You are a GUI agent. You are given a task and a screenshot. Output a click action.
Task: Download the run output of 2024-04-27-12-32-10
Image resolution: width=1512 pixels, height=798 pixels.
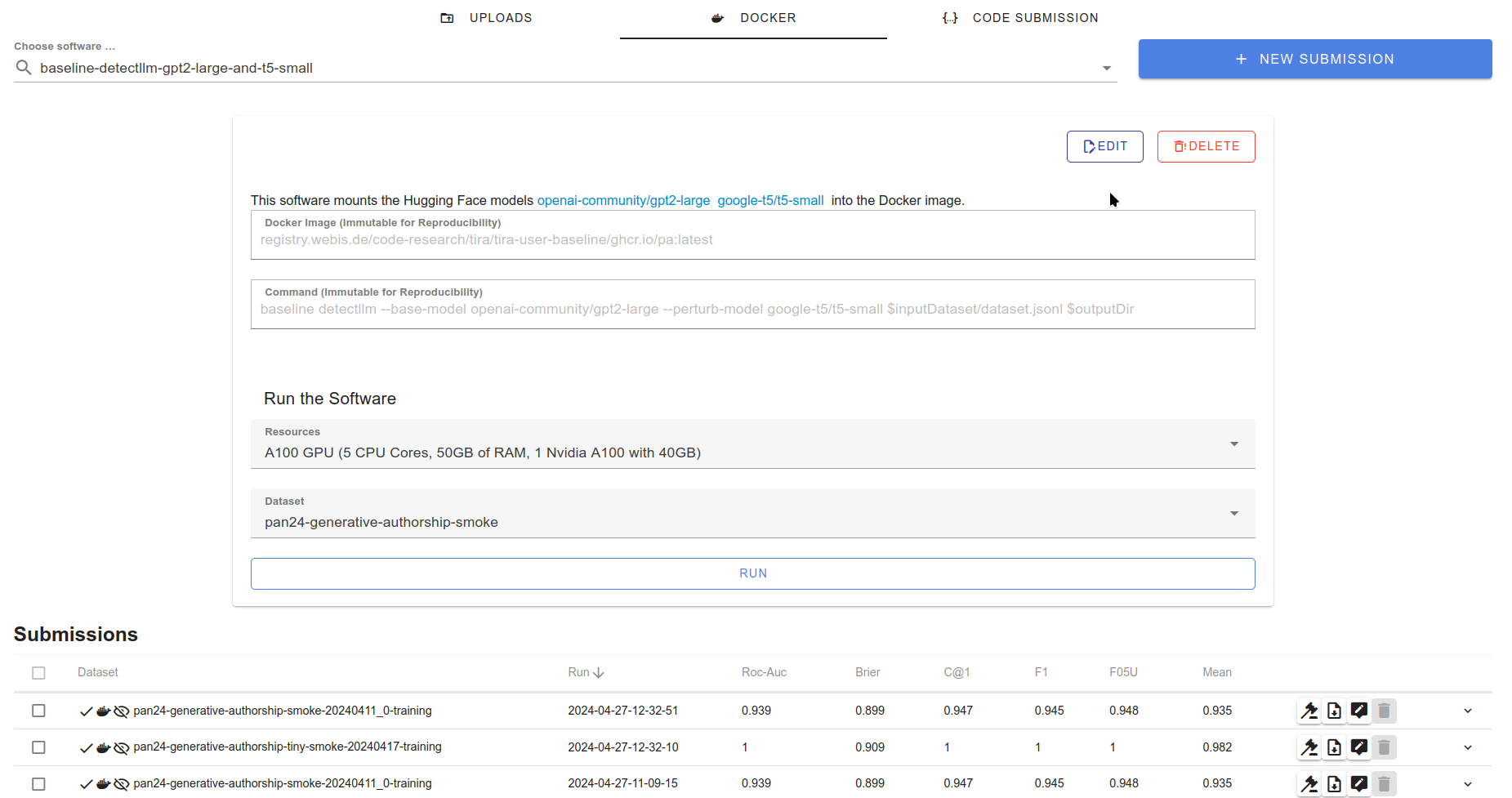tap(1334, 747)
